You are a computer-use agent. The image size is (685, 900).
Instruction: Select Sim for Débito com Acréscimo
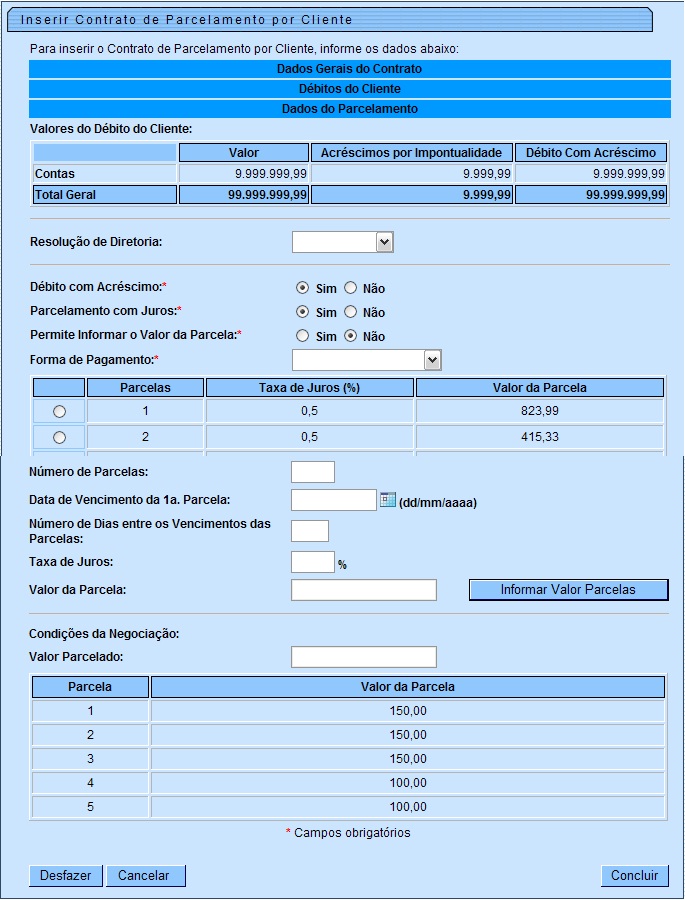click(303, 288)
